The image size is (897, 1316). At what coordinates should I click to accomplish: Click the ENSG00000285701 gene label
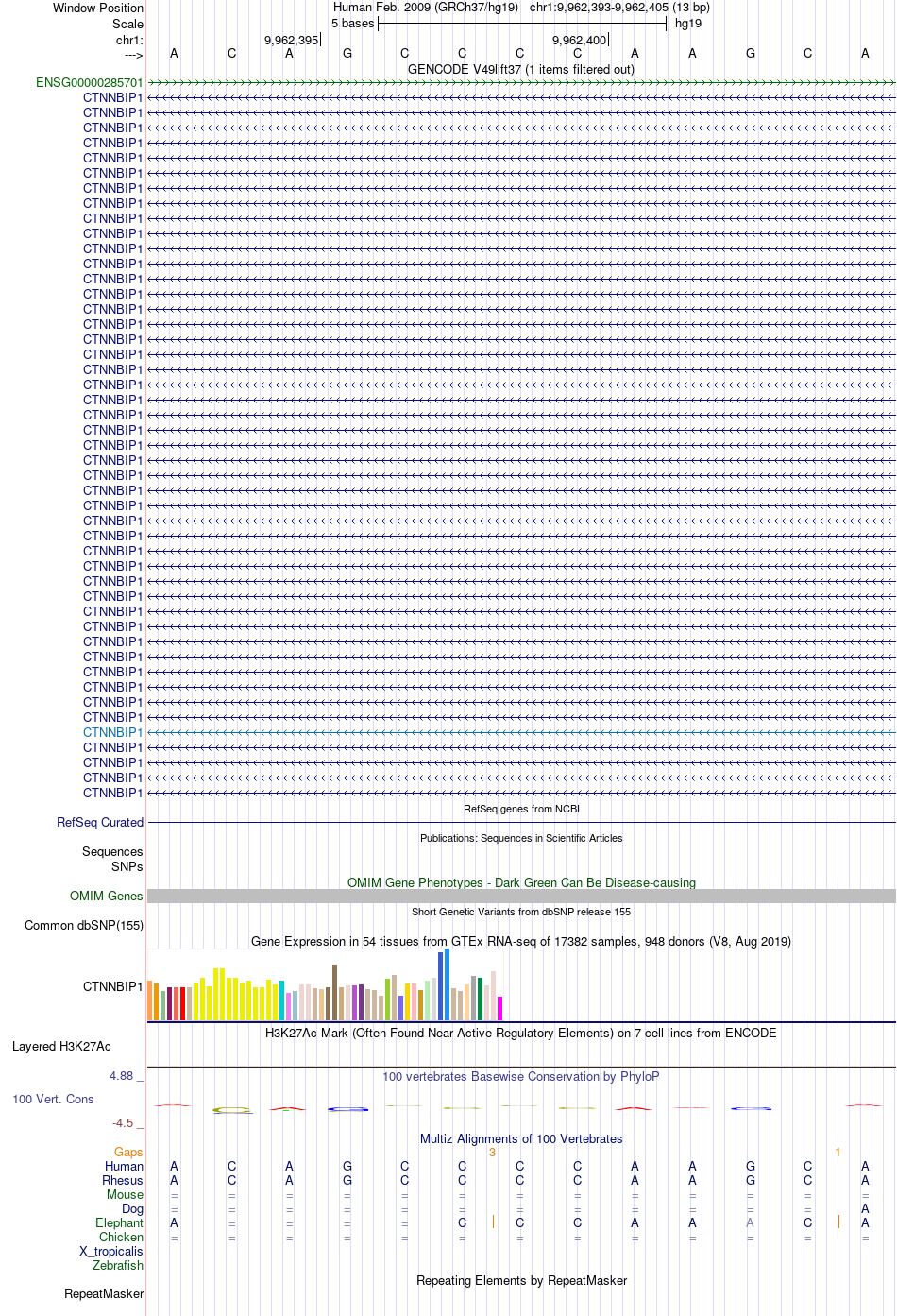90,82
